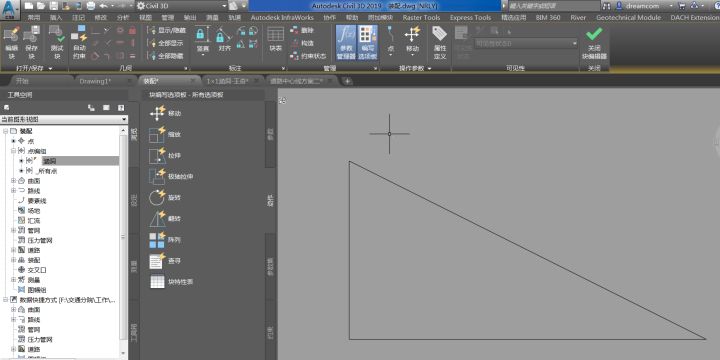Click the help icon in Toolspace header
The width and height of the screenshot is (720, 360).
[121, 107]
